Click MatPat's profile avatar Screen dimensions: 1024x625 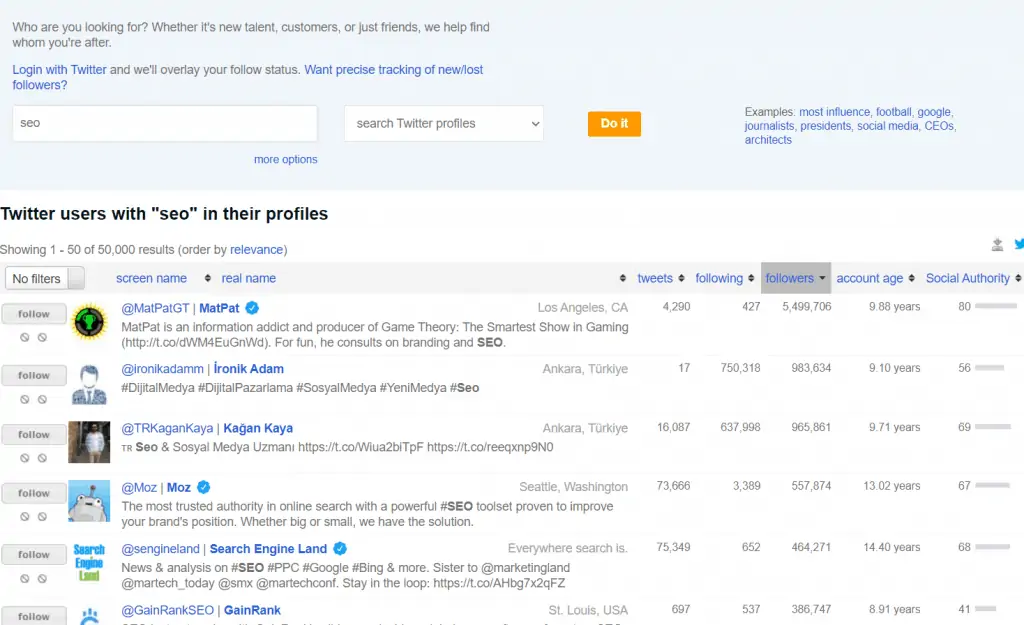click(x=89, y=322)
